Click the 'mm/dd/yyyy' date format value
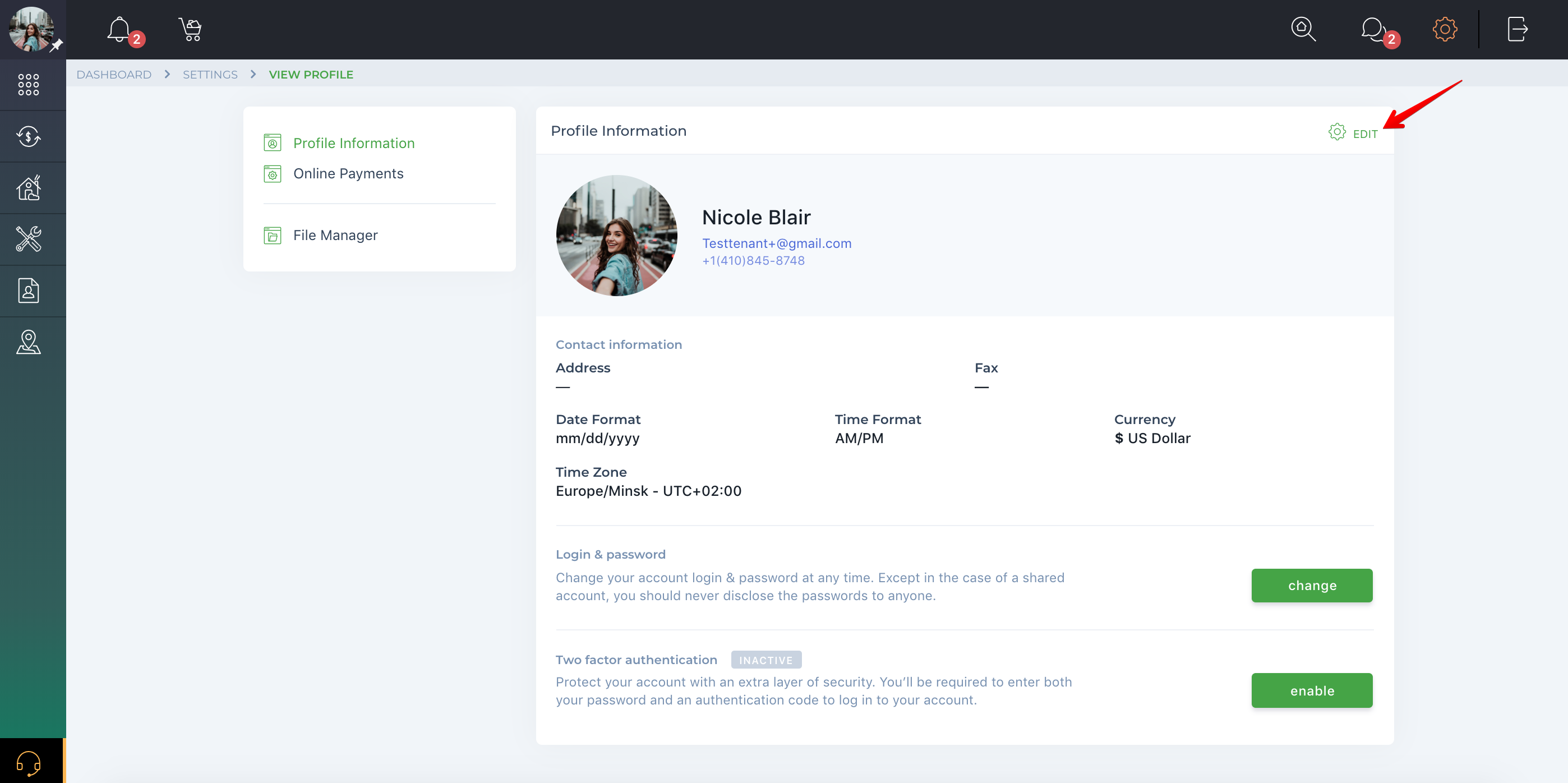Image resolution: width=1568 pixels, height=783 pixels. pos(597,439)
